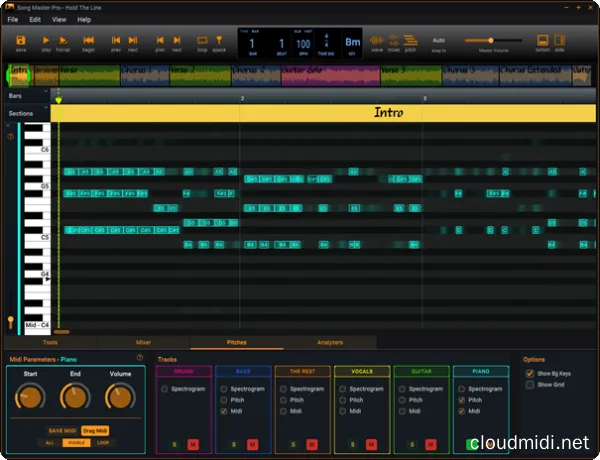Select the Verse 3 section in overview
Image resolution: width=600 pixels, height=460 pixels.
point(411,75)
